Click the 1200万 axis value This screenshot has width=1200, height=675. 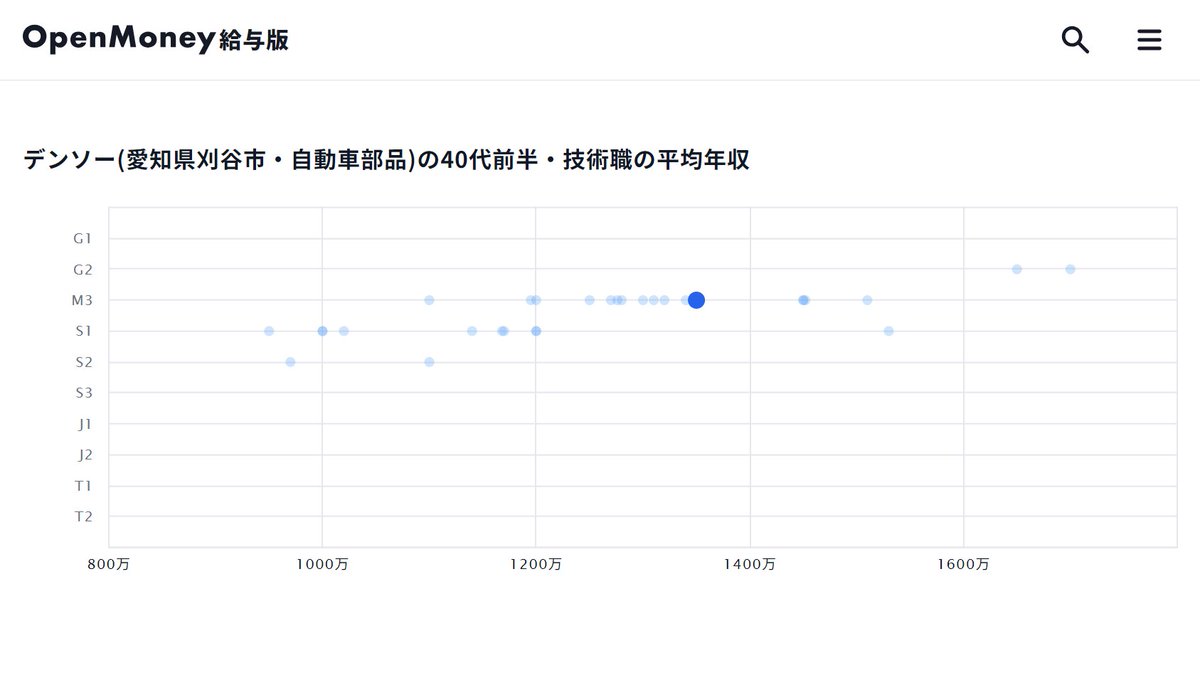click(536, 564)
